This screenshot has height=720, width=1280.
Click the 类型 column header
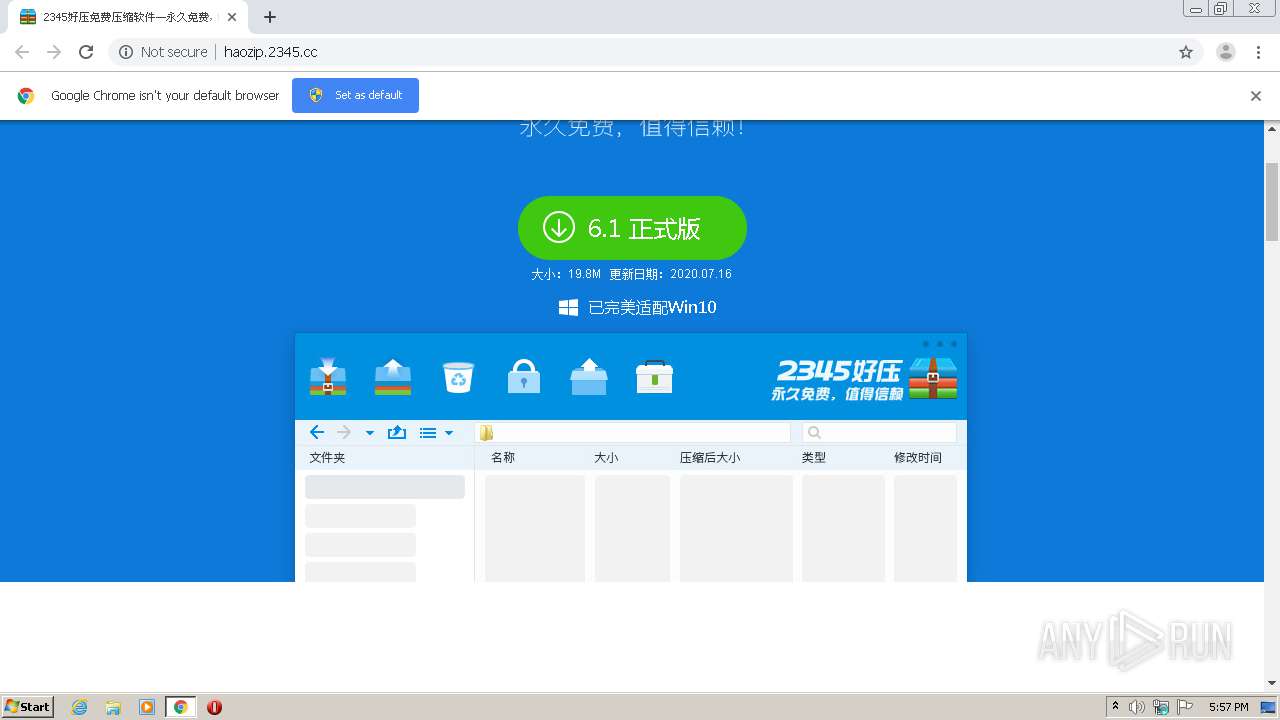(x=814, y=457)
